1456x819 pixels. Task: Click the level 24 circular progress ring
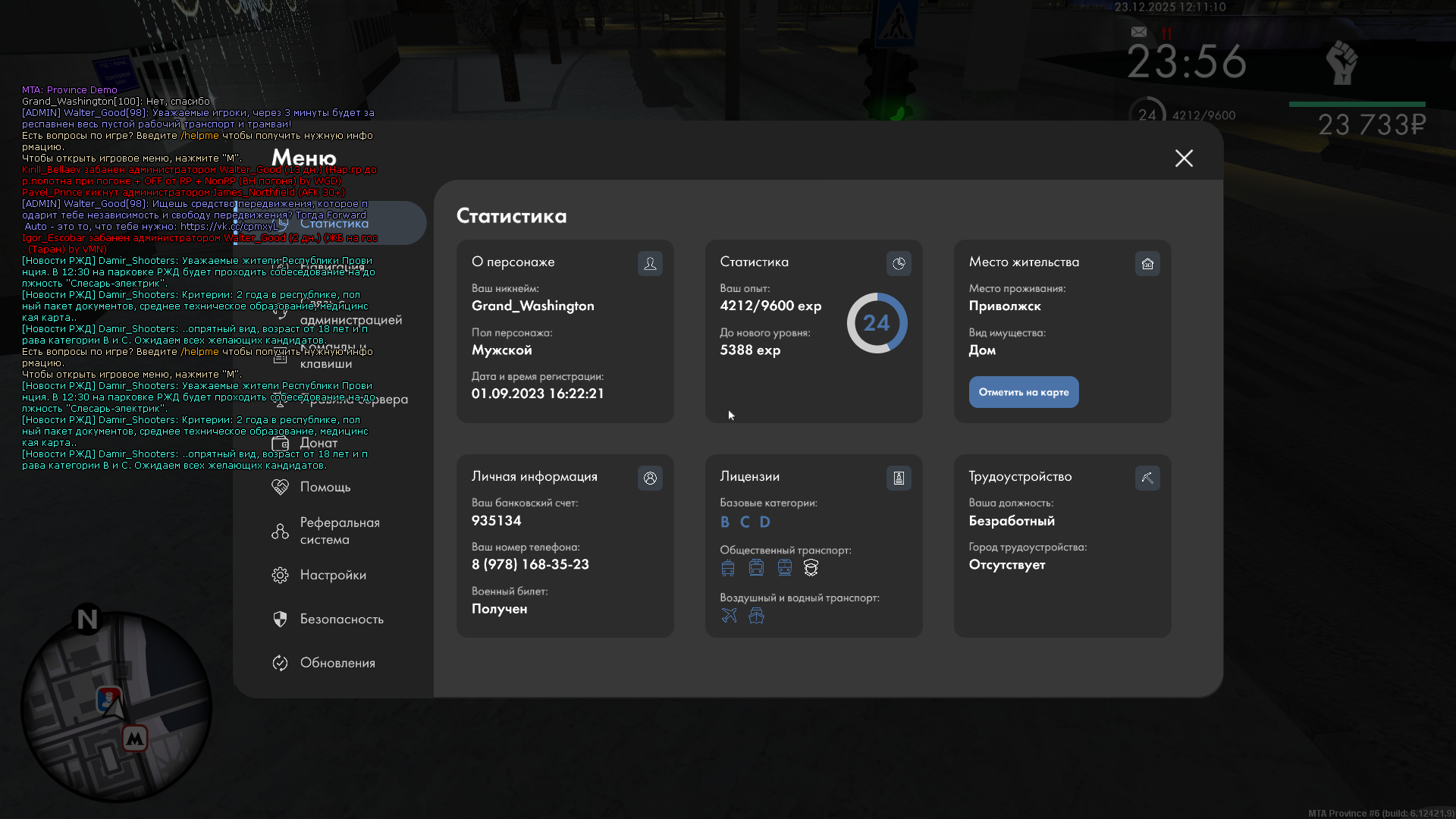tap(877, 323)
